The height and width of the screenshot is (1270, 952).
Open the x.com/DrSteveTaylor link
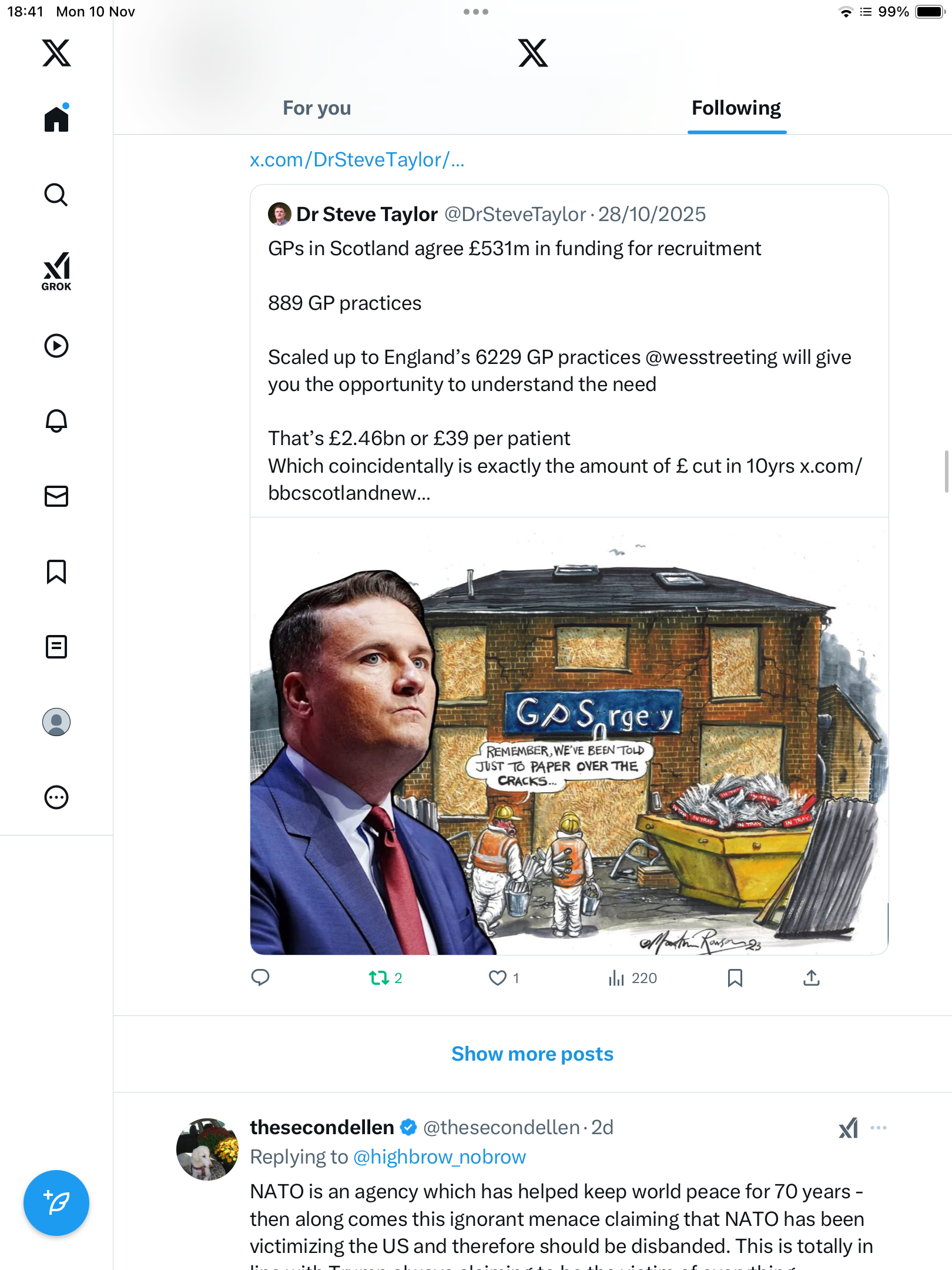(x=357, y=160)
